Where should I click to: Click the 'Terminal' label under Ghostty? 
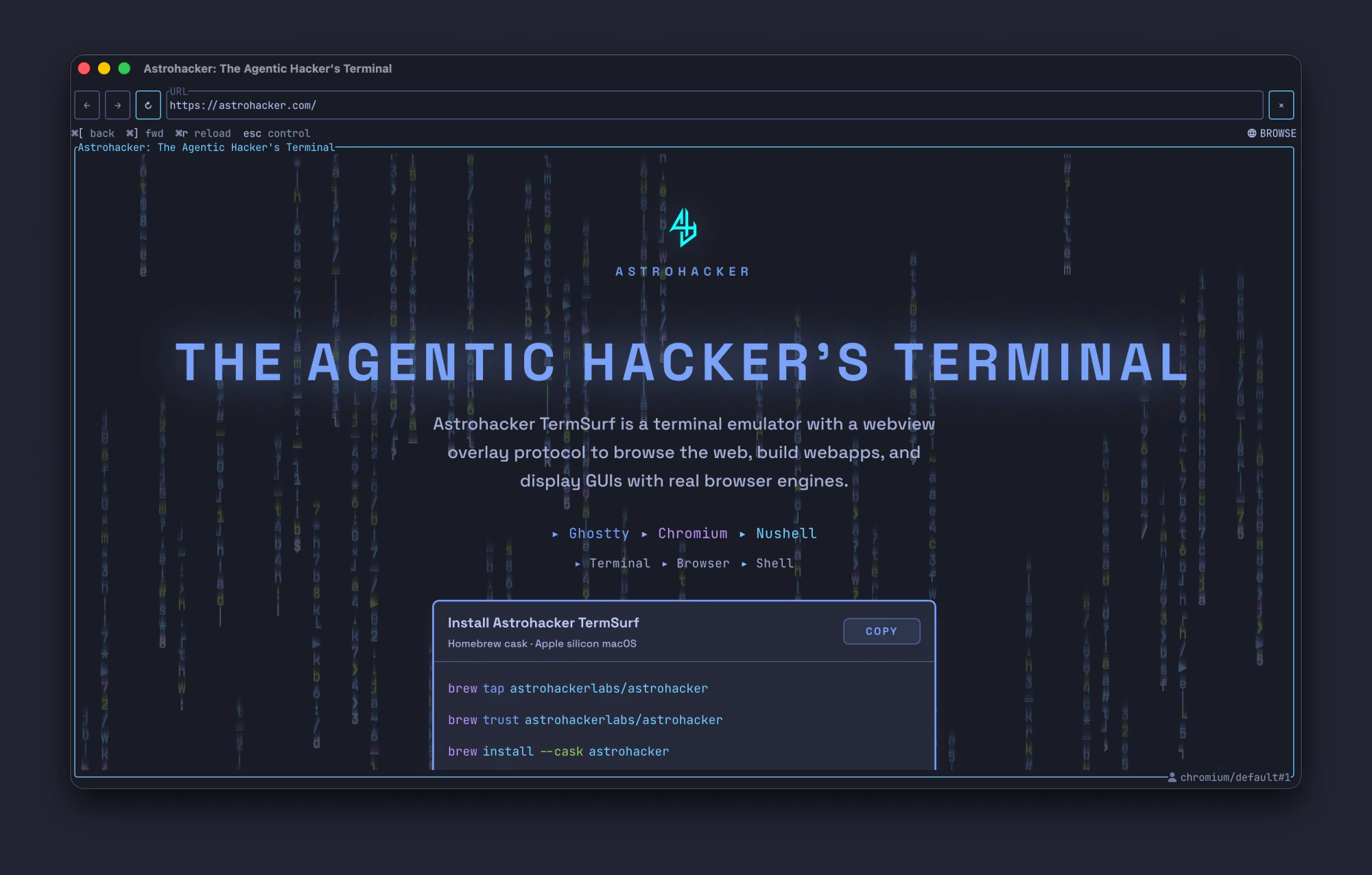click(619, 564)
